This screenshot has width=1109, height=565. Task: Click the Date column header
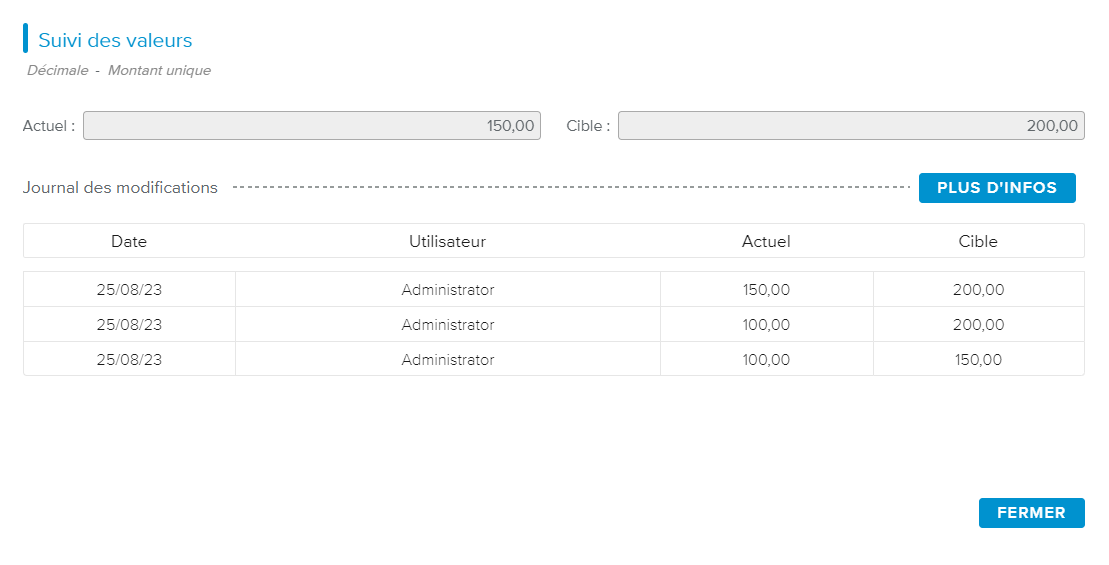click(129, 241)
